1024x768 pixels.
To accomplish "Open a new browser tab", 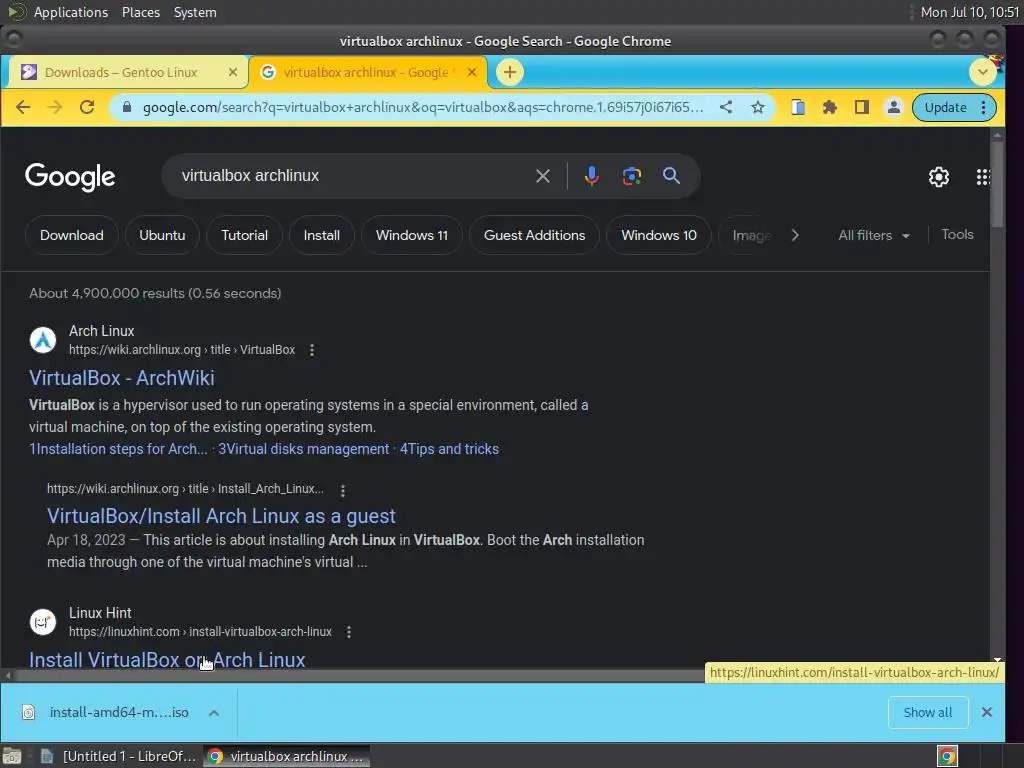I will pos(510,72).
